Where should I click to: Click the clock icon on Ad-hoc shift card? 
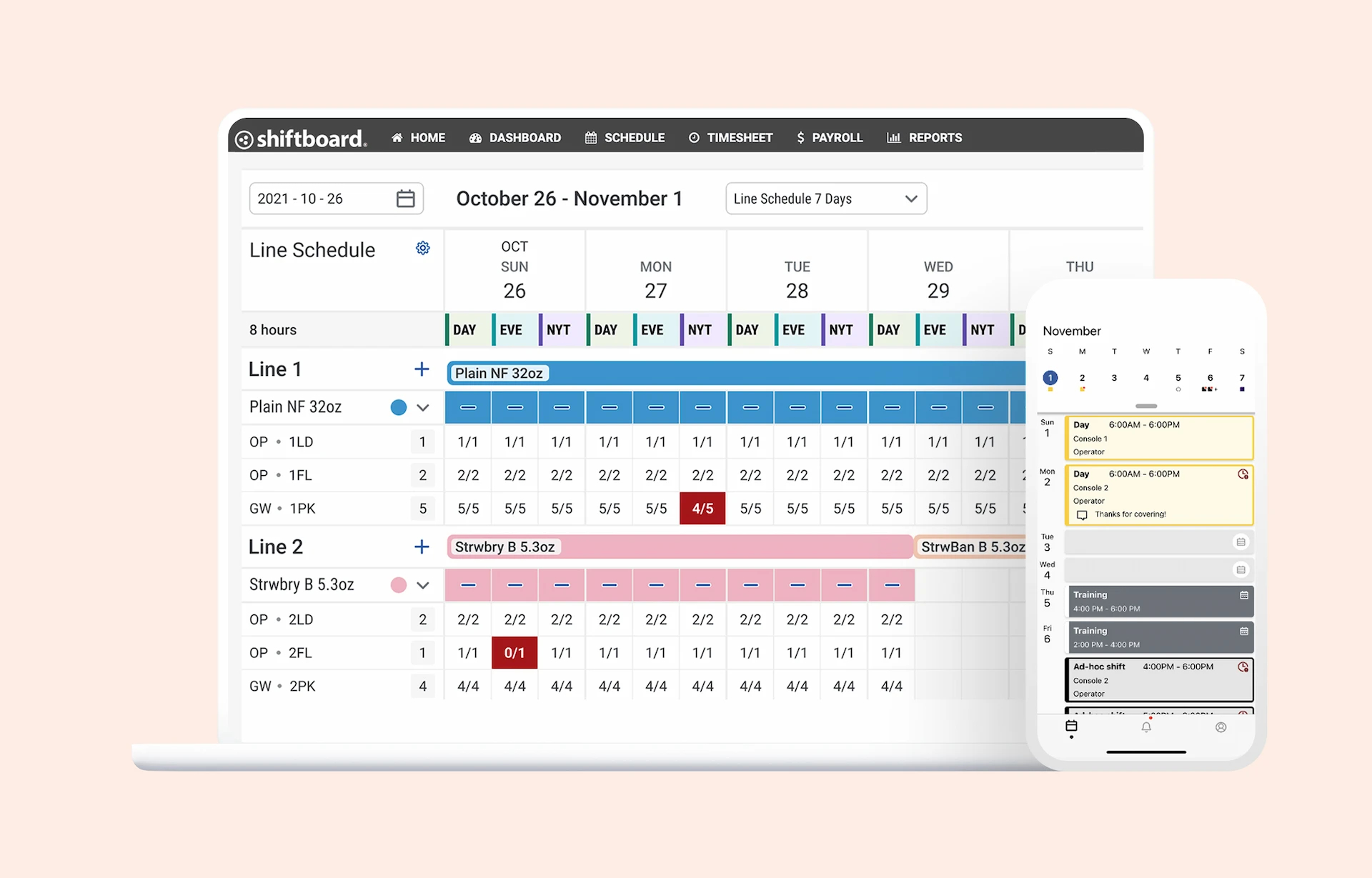(x=1243, y=667)
